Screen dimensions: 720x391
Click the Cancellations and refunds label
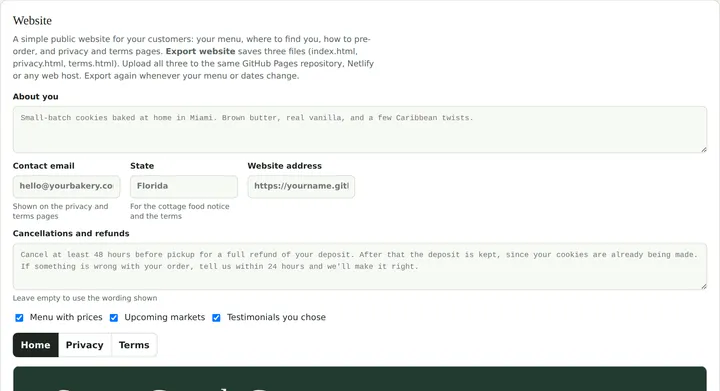71,233
